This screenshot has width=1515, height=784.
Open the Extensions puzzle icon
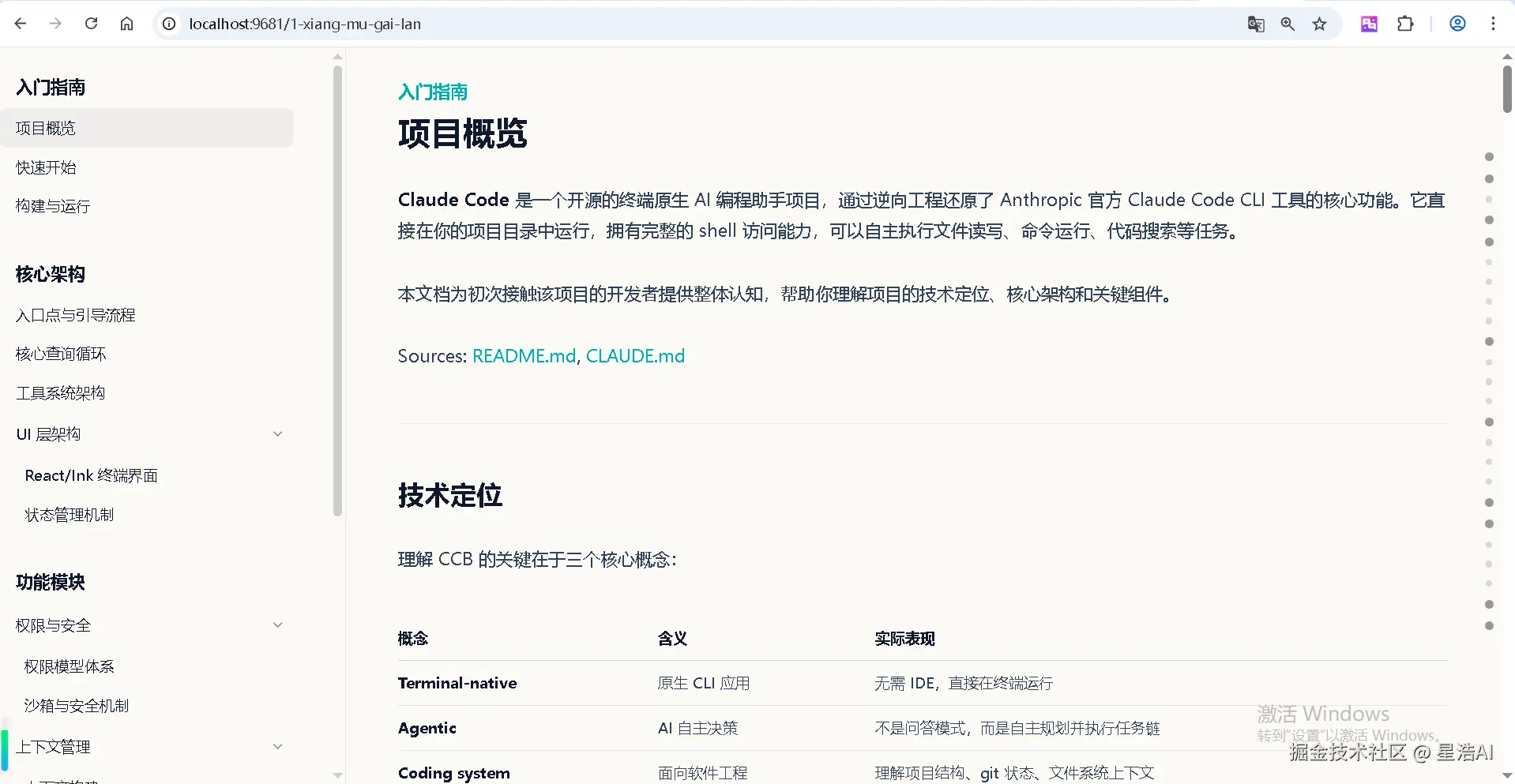[x=1405, y=24]
